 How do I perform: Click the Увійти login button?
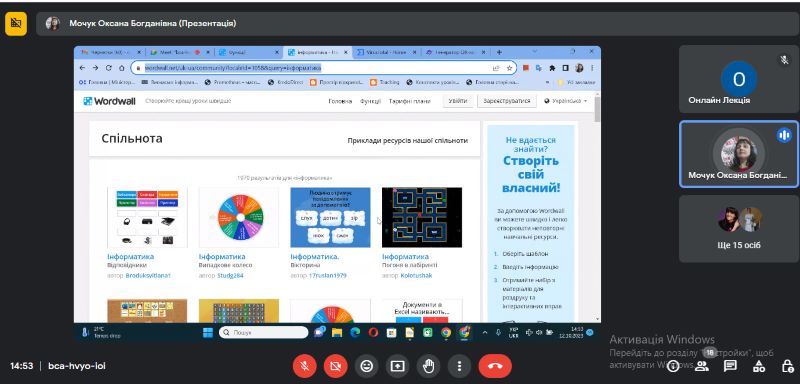point(458,101)
